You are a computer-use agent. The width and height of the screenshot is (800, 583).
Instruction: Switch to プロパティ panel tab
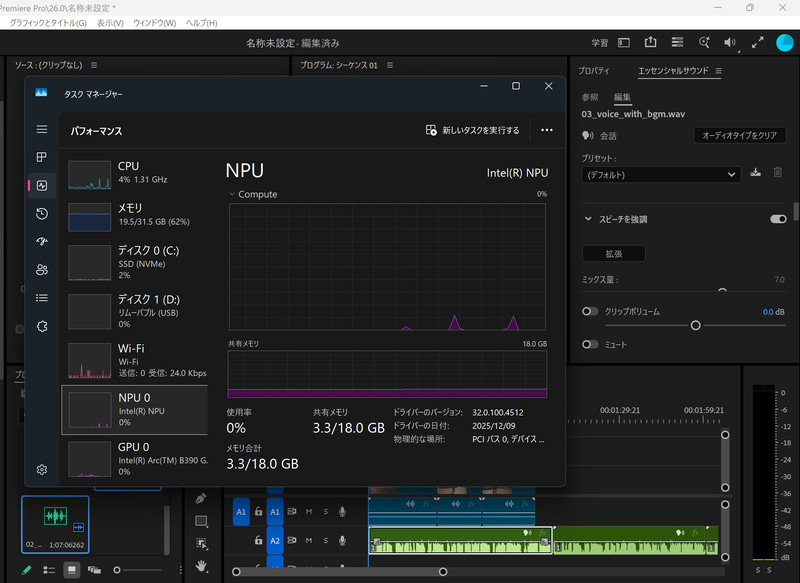pyautogui.click(x=594, y=71)
